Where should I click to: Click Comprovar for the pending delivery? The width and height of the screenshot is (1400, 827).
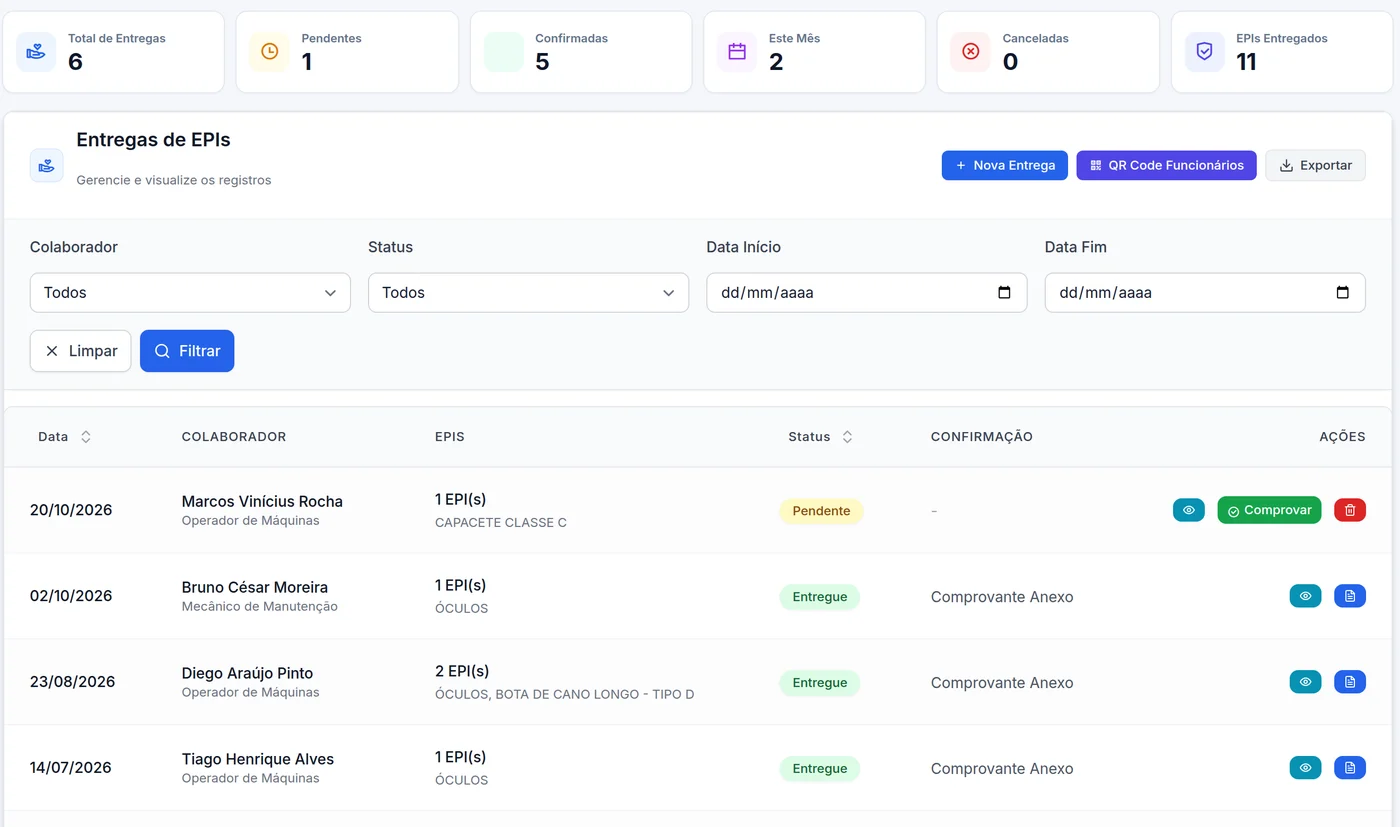[x=1269, y=510]
